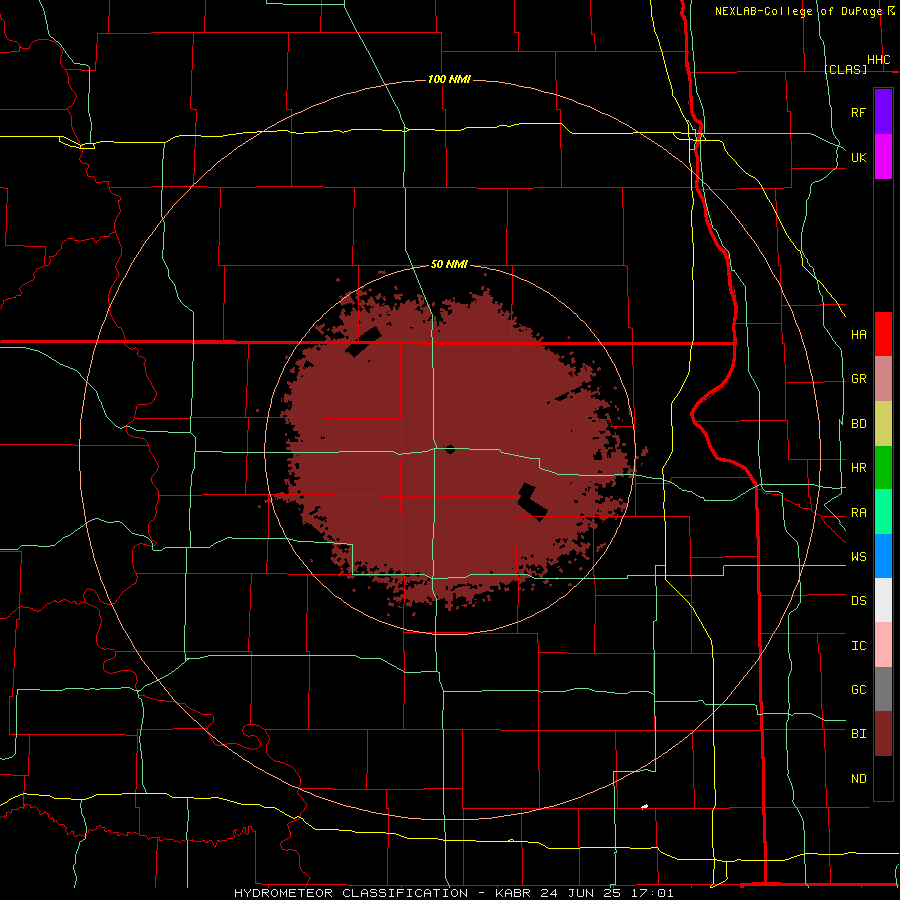
Task: Click the GC legend label
Action: pos(858,690)
